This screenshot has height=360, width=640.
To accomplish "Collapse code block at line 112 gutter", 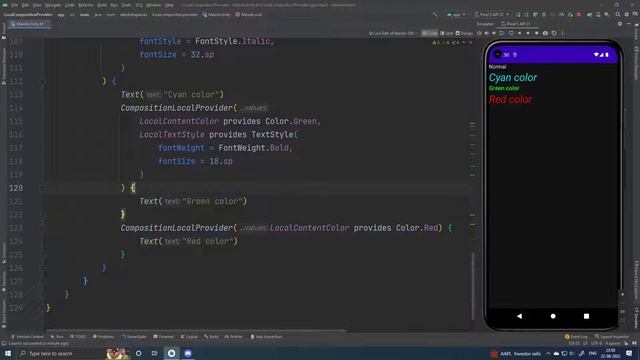I will click(x=42, y=81).
